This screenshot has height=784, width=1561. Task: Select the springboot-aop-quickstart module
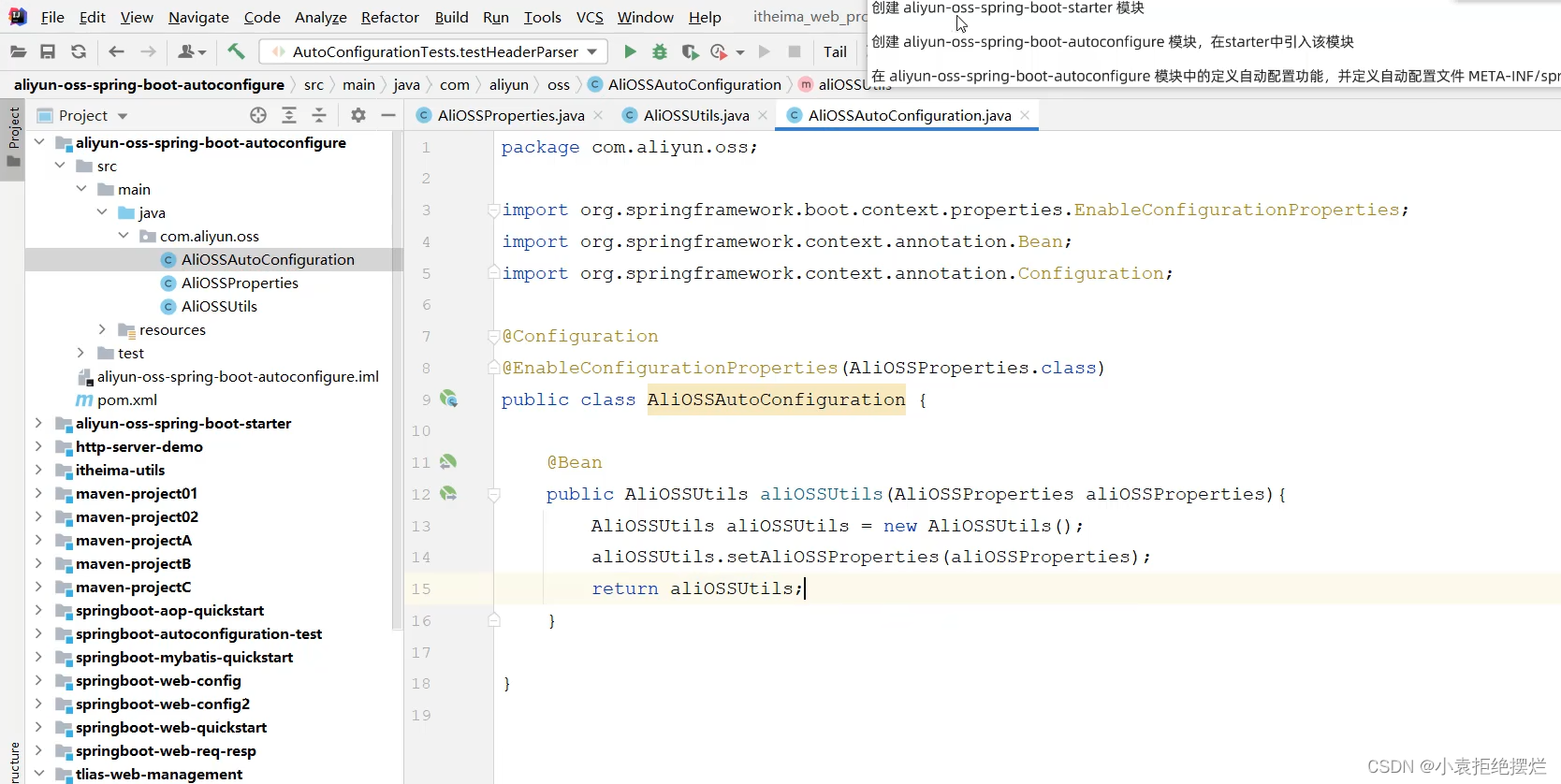pos(169,610)
